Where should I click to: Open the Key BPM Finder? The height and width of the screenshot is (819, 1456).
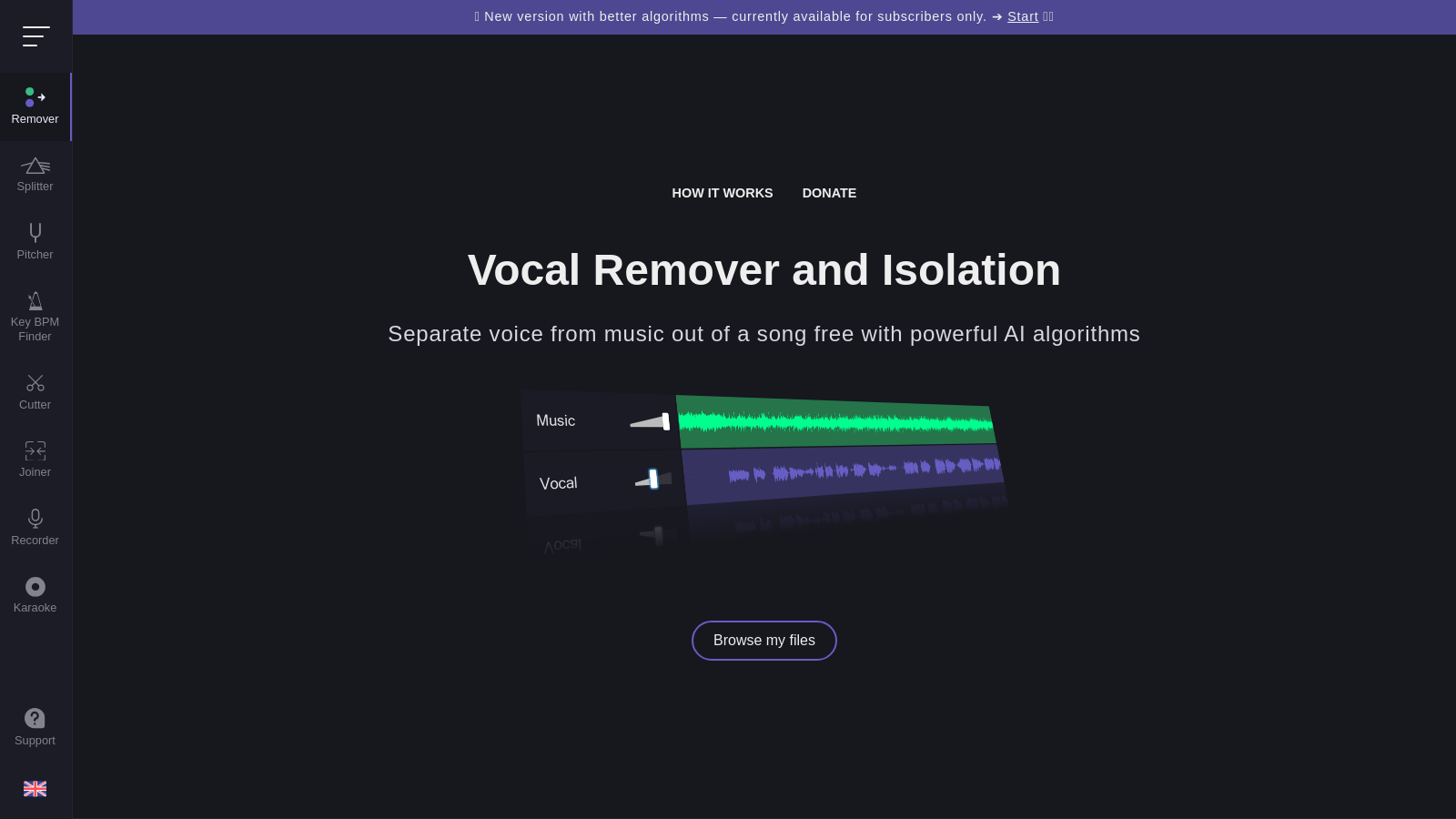[x=35, y=317]
